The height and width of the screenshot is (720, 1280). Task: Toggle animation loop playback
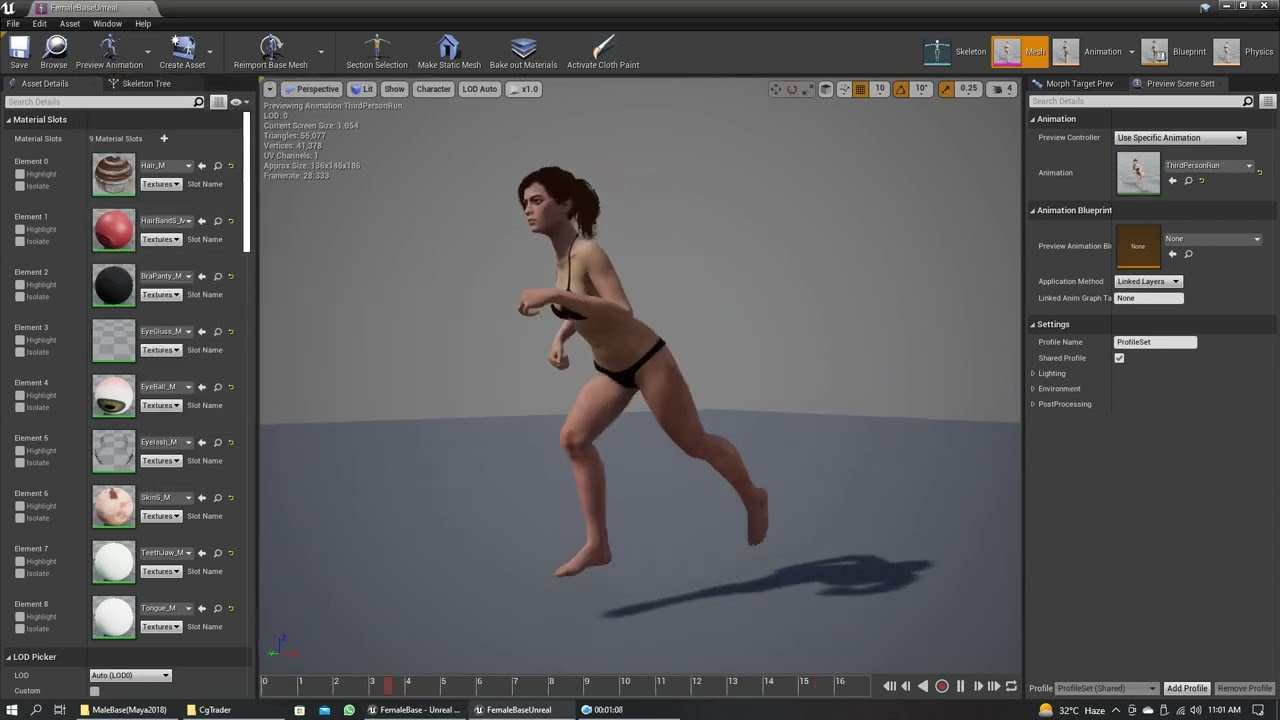pos(1011,686)
